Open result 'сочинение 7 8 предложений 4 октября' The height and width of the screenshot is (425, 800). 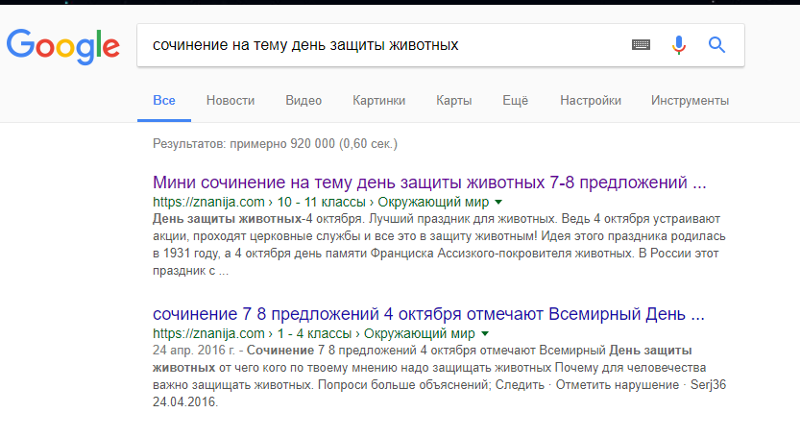pyautogui.click(x=429, y=314)
